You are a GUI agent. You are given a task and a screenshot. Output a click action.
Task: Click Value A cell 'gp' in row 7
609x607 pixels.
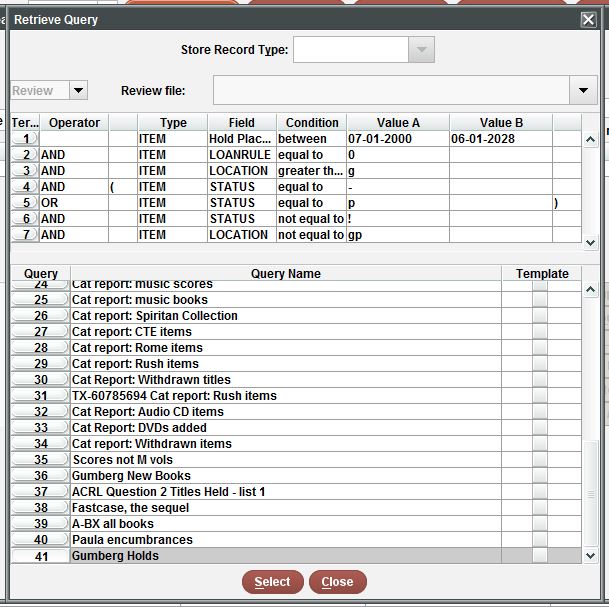point(398,235)
